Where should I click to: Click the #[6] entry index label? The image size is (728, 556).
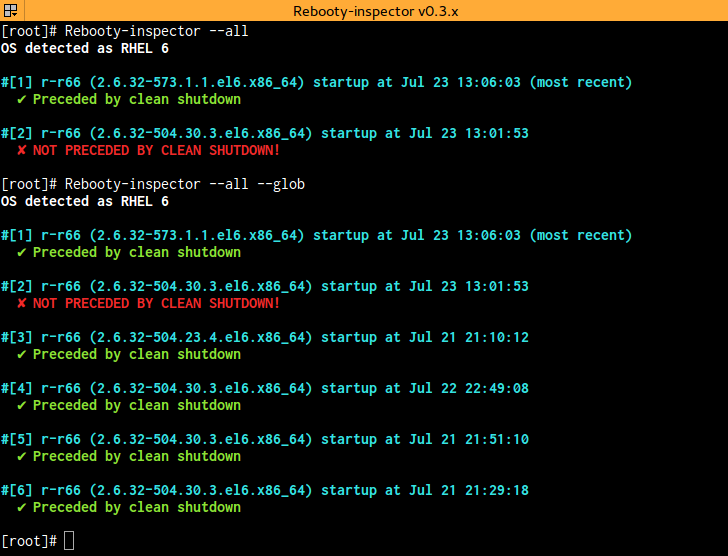coord(17,491)
